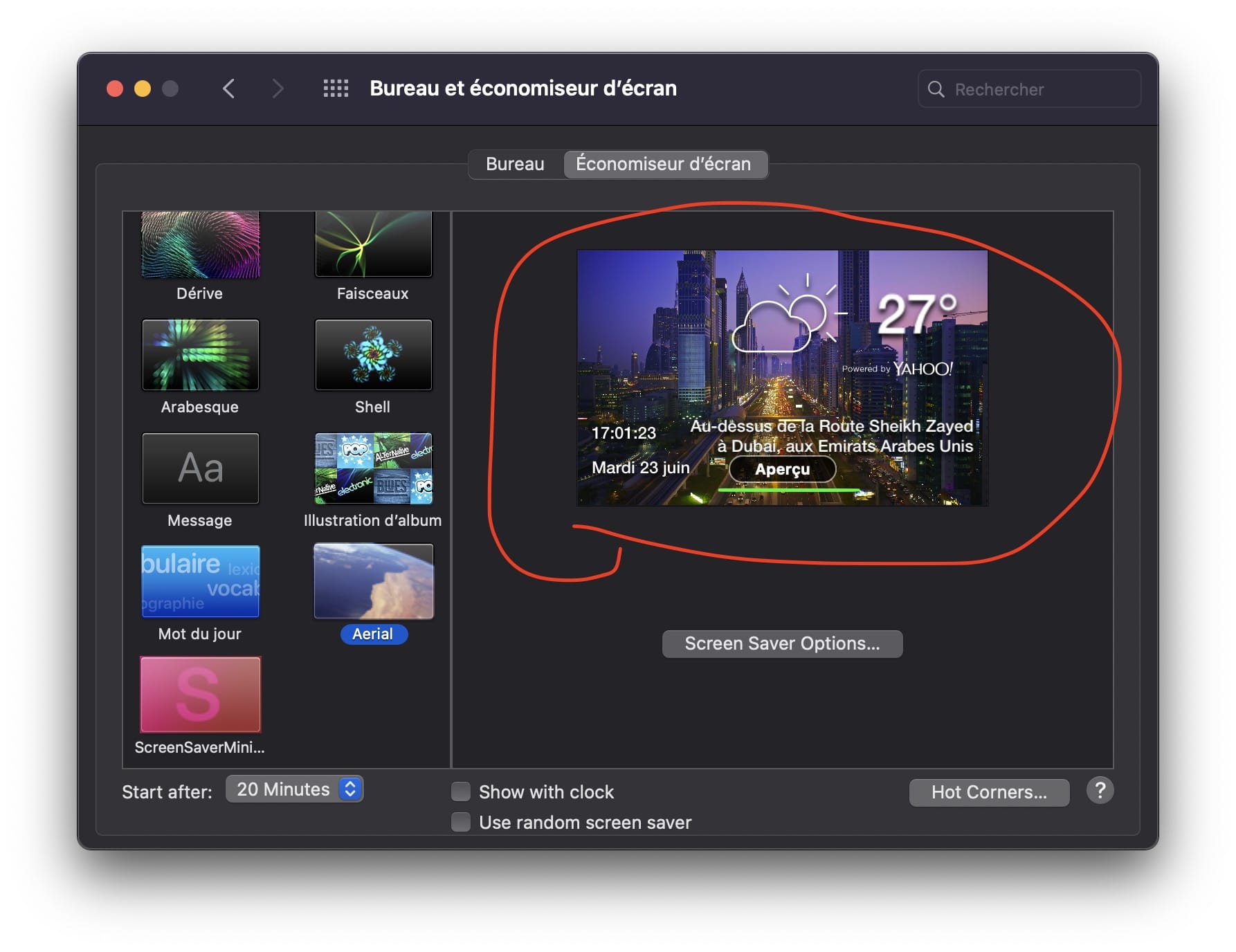Open the Start after 20 Minutes dropdown

pyautogui.click(x=294, y=789)
